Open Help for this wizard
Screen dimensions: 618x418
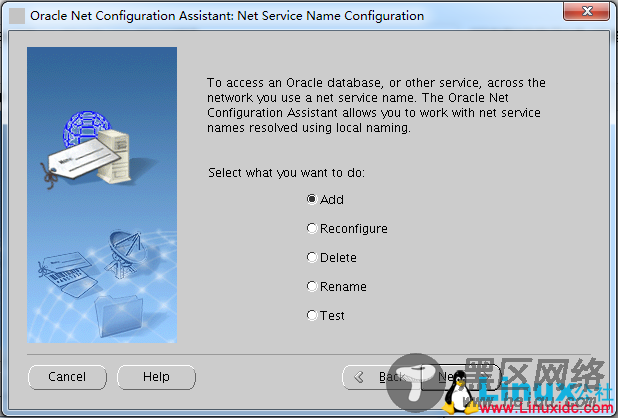(156, 377)
